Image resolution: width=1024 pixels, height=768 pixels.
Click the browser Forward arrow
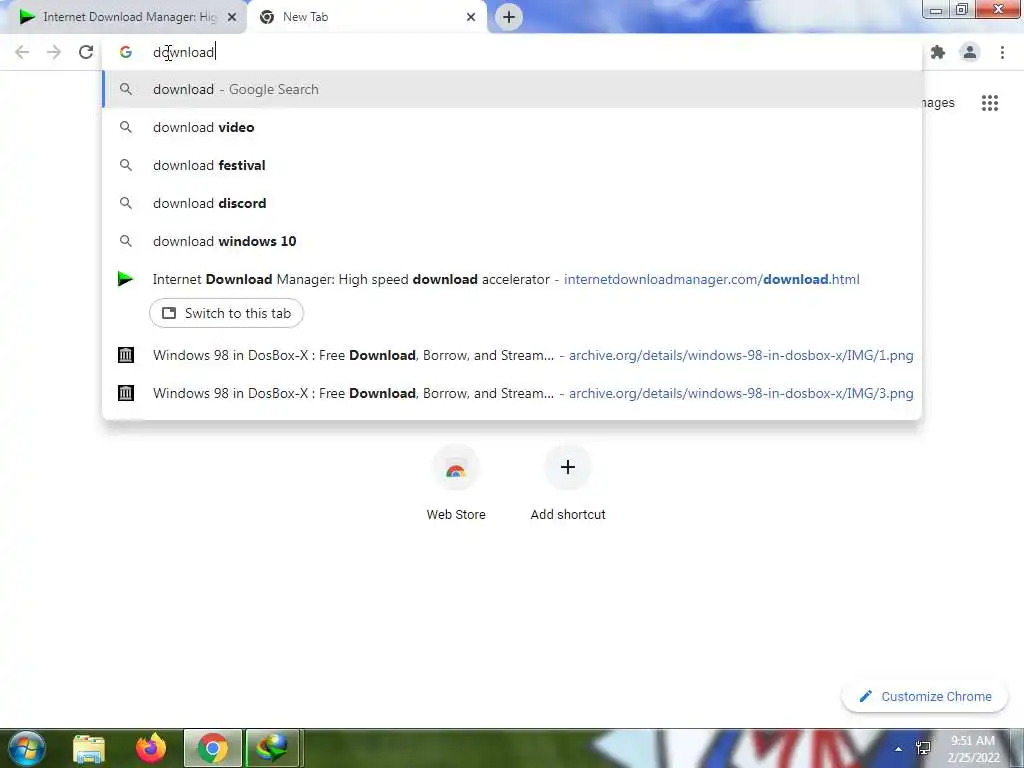click(x=54, y=52)
